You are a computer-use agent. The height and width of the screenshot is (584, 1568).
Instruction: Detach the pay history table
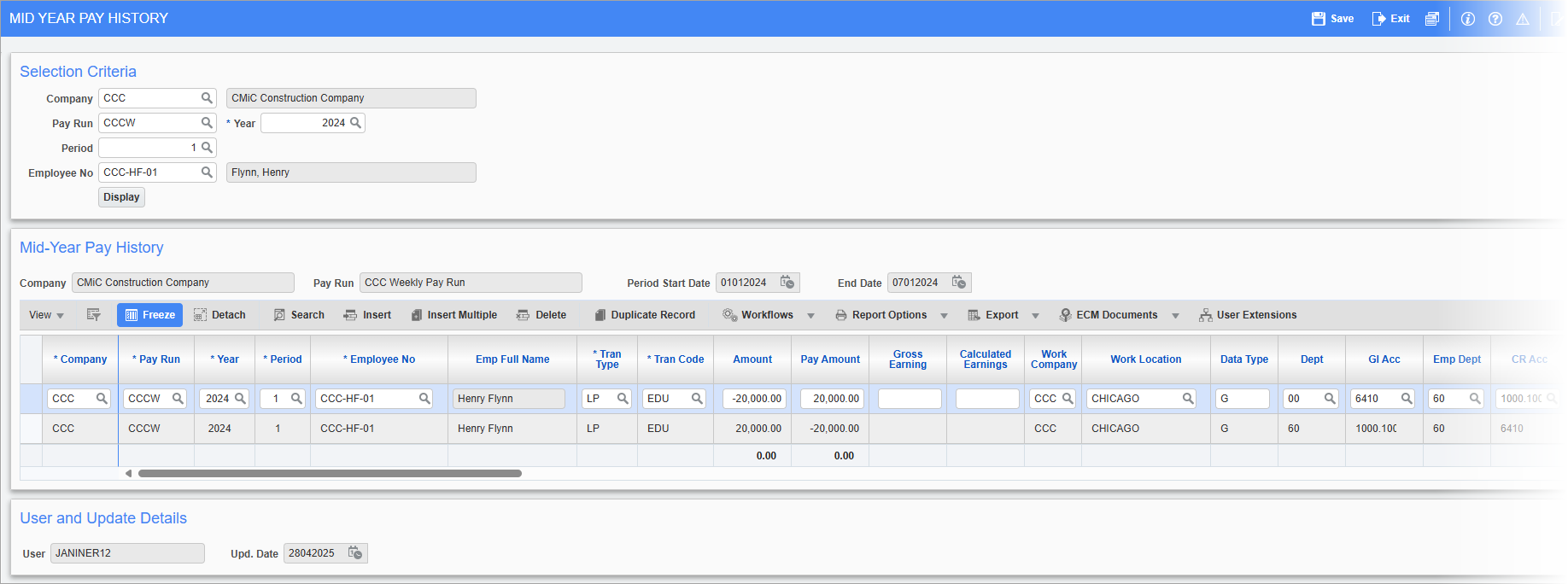(219, 315)
